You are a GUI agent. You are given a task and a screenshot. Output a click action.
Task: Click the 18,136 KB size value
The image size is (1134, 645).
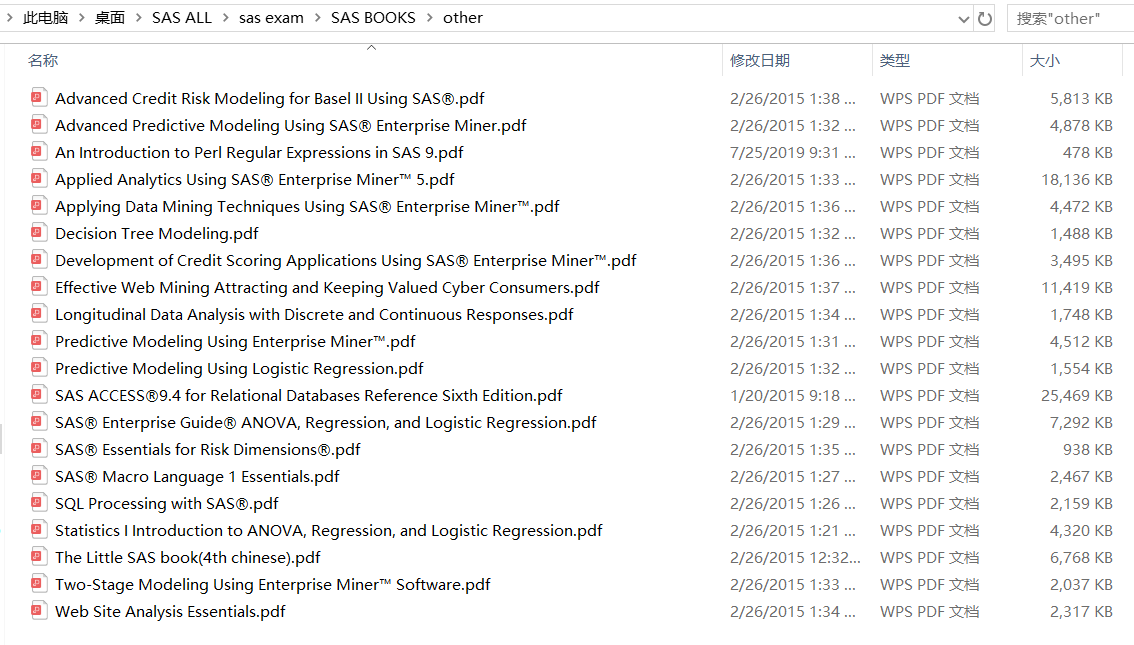1077,179
